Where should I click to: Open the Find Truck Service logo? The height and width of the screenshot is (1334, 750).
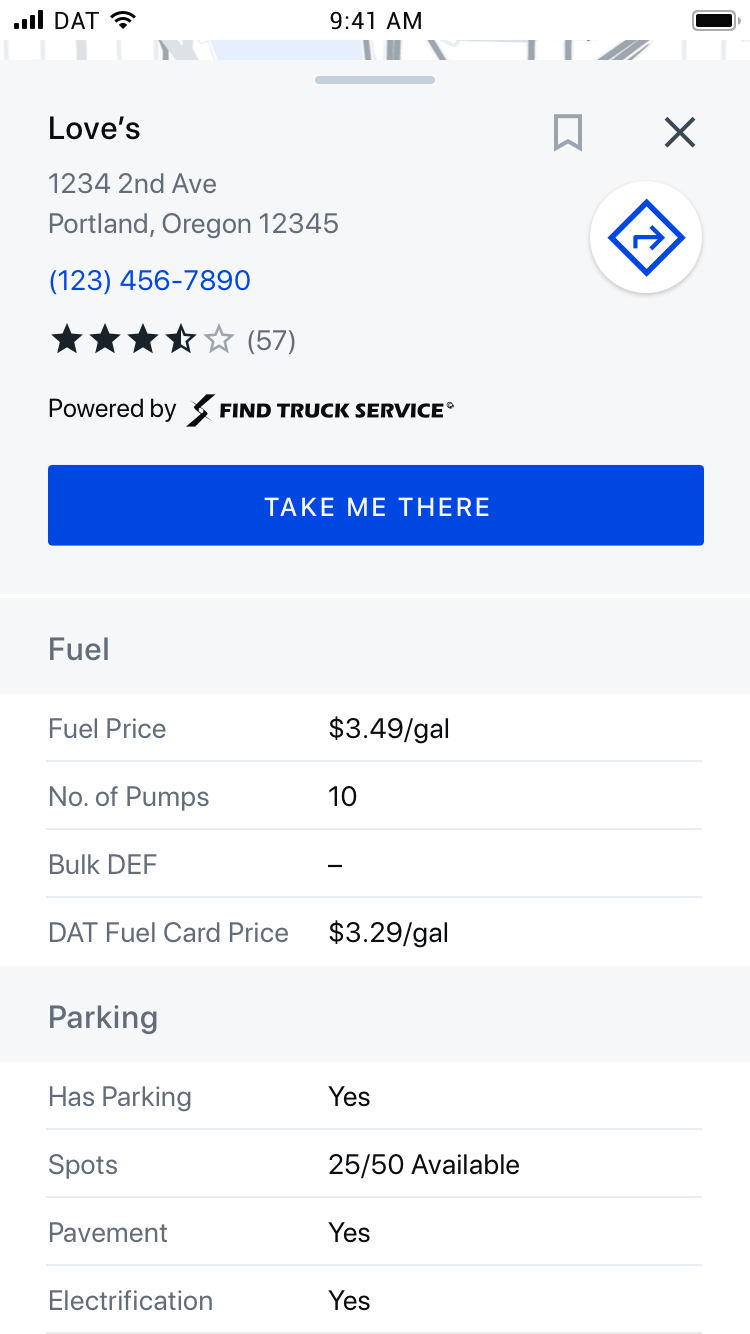pyautogui.click(x=320, y=409)
